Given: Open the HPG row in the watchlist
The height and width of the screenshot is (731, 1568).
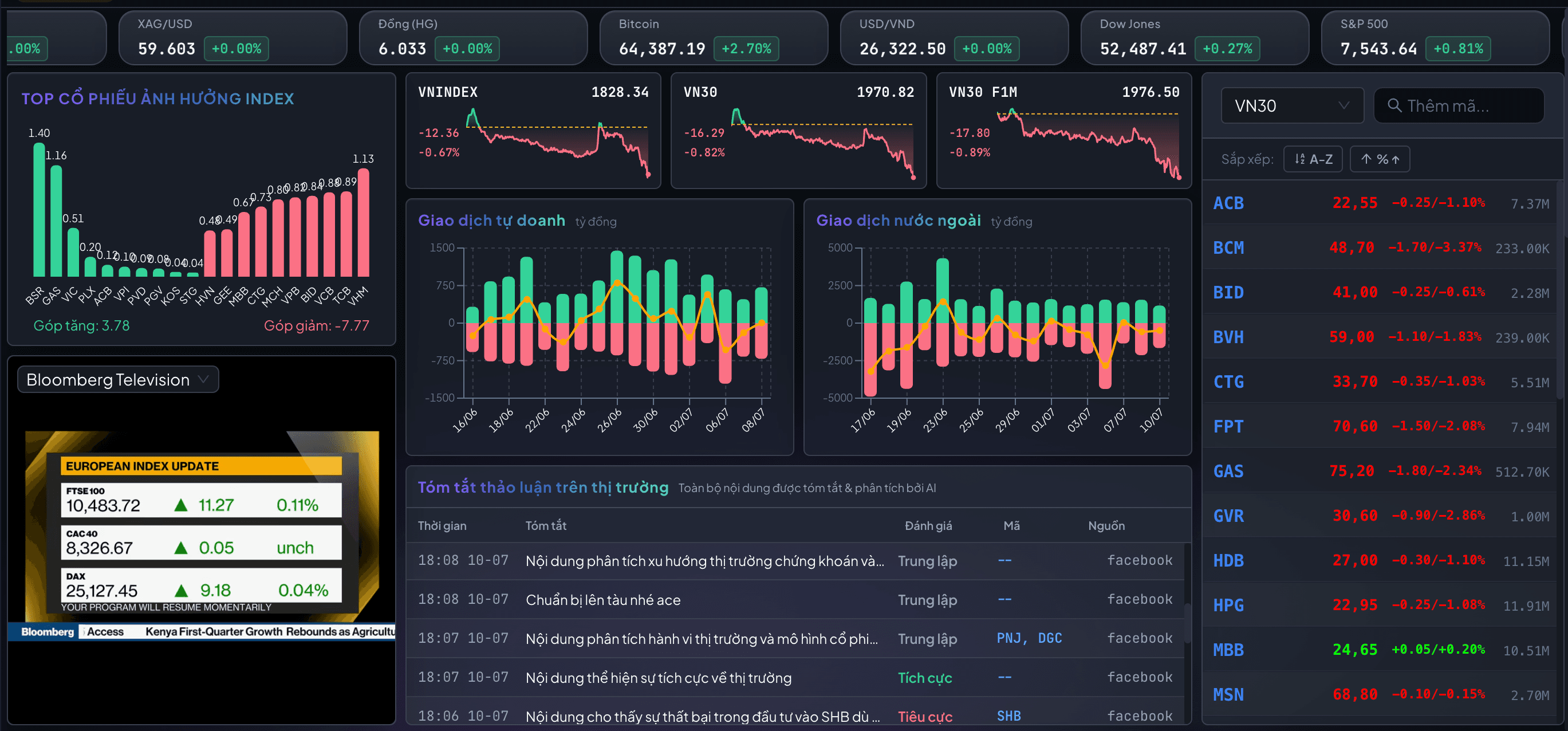Looking at the screenshot, I should point(1380,606).
